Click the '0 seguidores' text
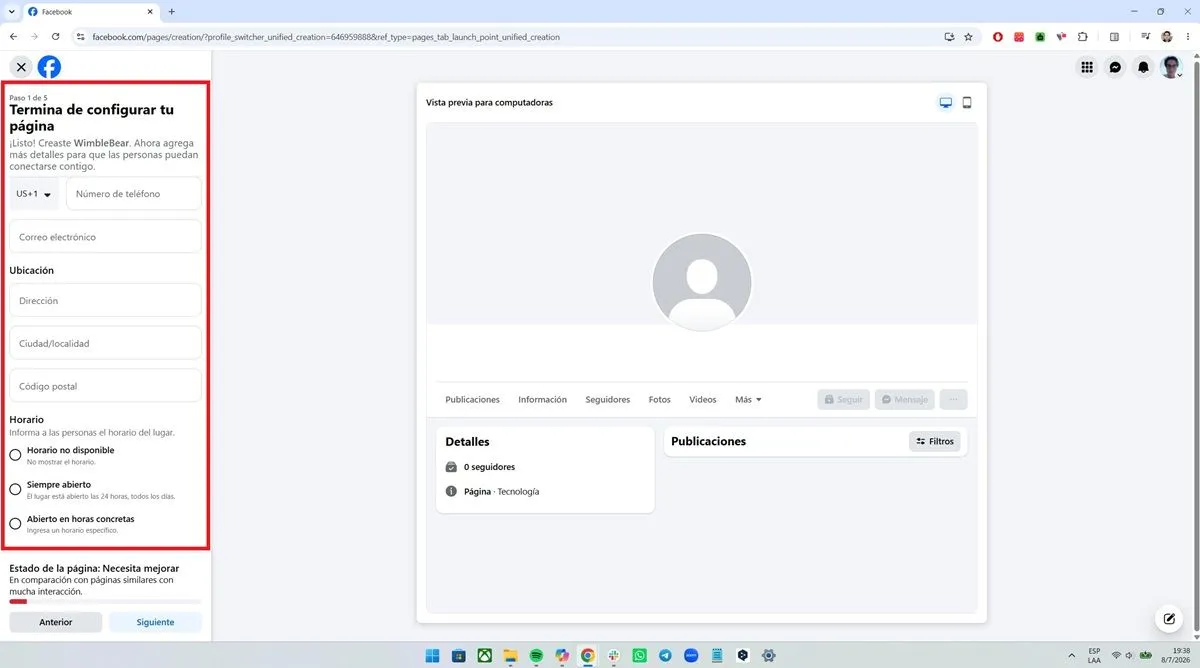1200x668 pixels. pos(489,467)
